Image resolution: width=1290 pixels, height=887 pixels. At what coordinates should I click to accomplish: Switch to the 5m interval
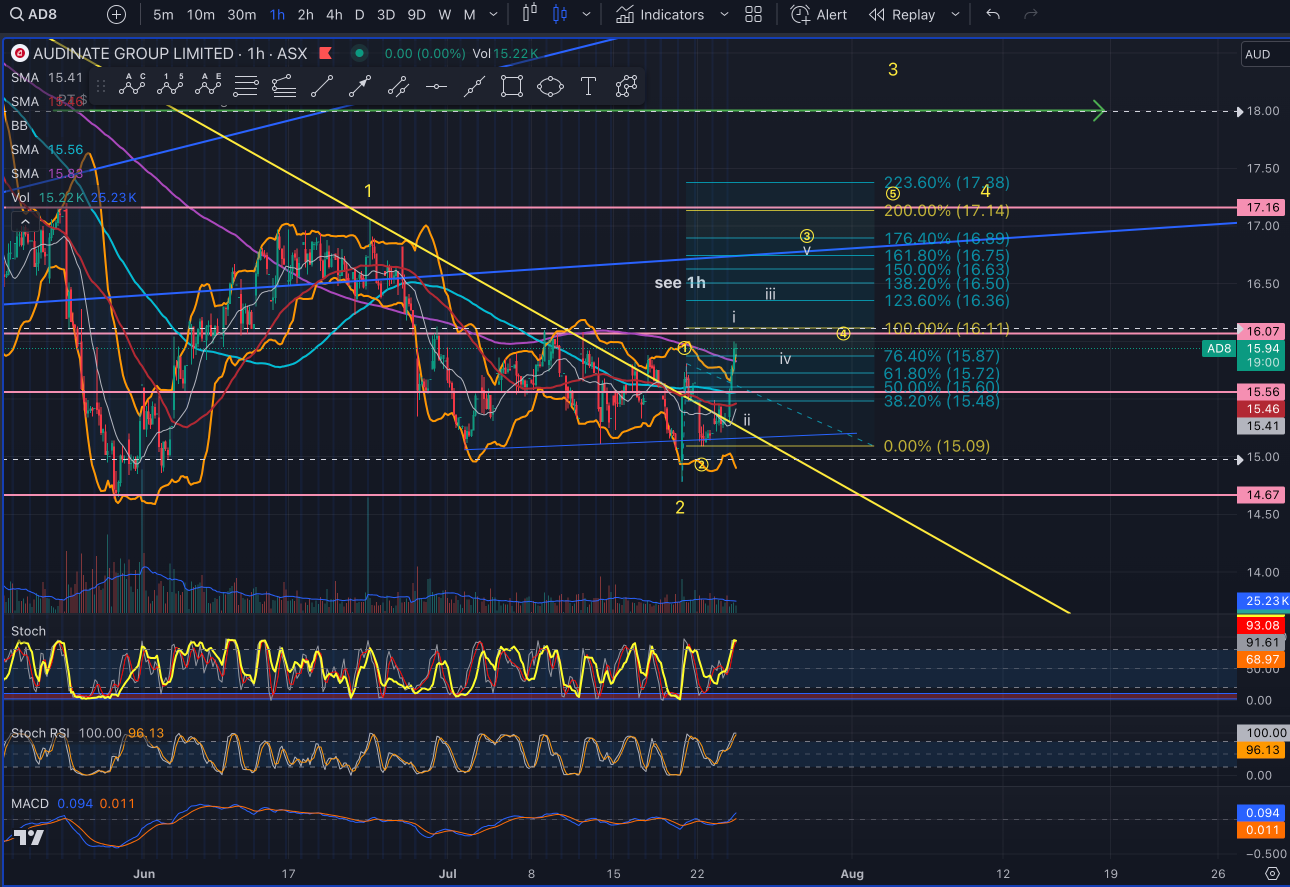[163, 15]
